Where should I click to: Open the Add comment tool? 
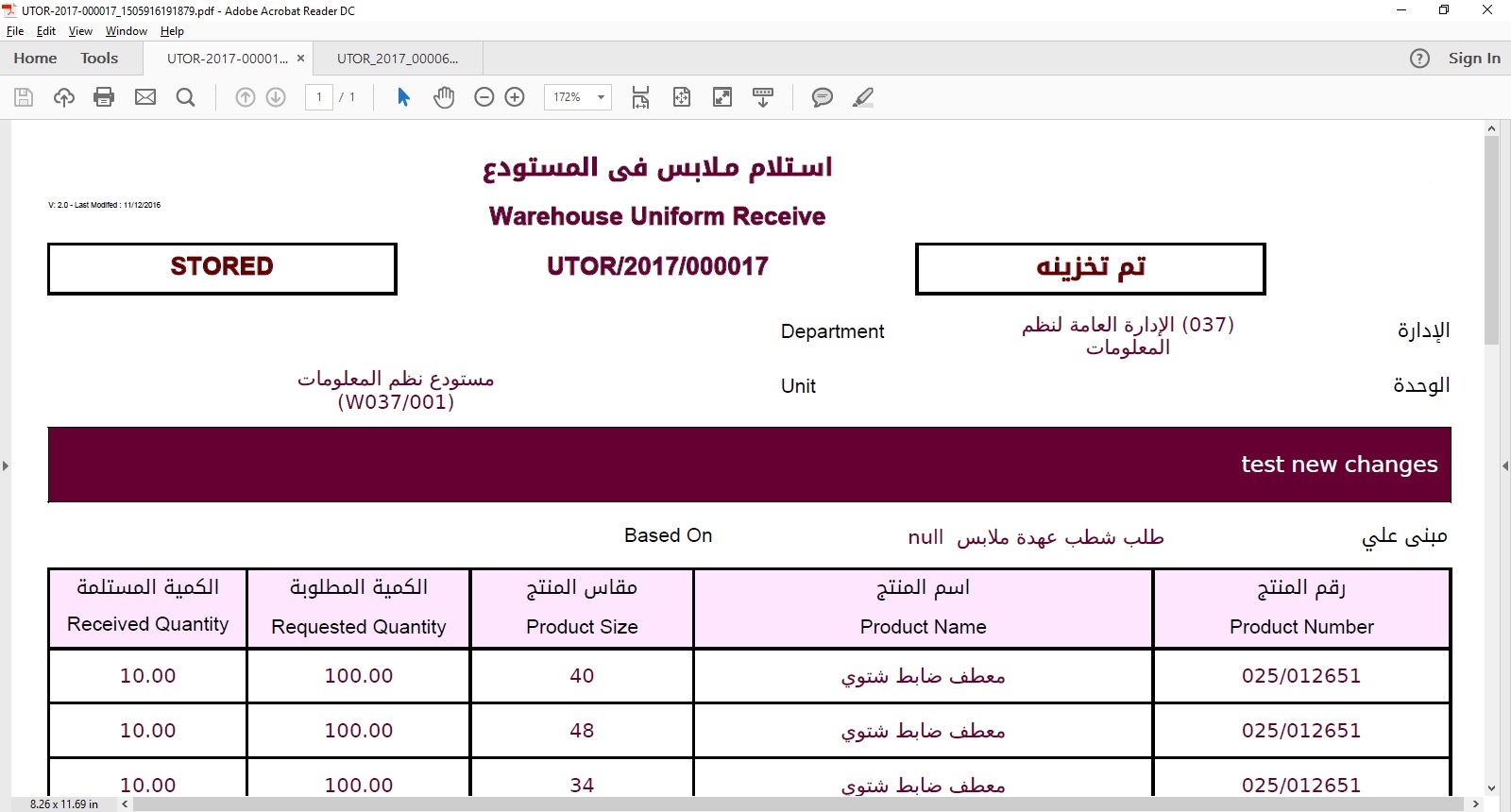(823, 97)
